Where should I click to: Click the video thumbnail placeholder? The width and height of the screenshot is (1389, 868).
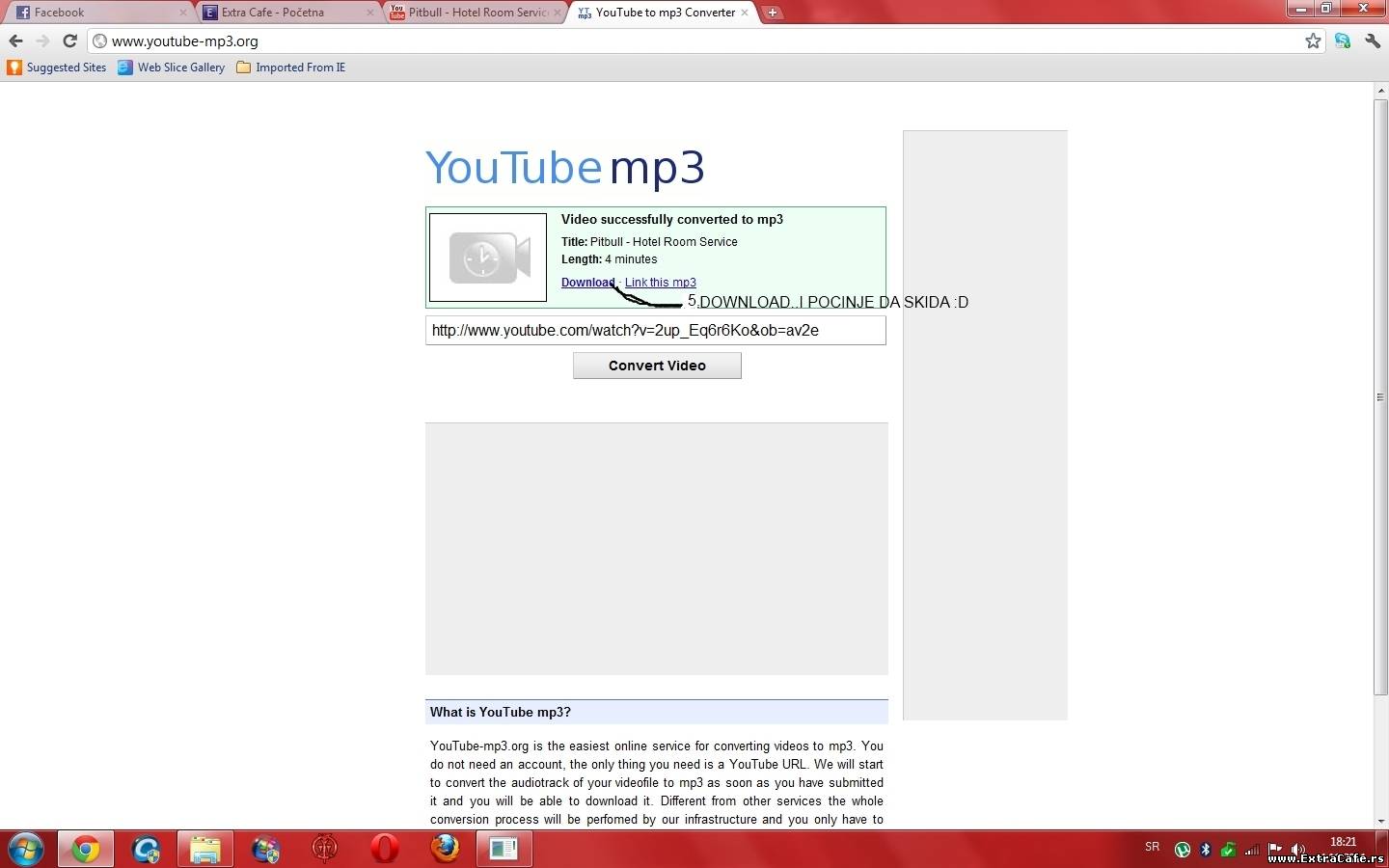(x=488, y=258)
